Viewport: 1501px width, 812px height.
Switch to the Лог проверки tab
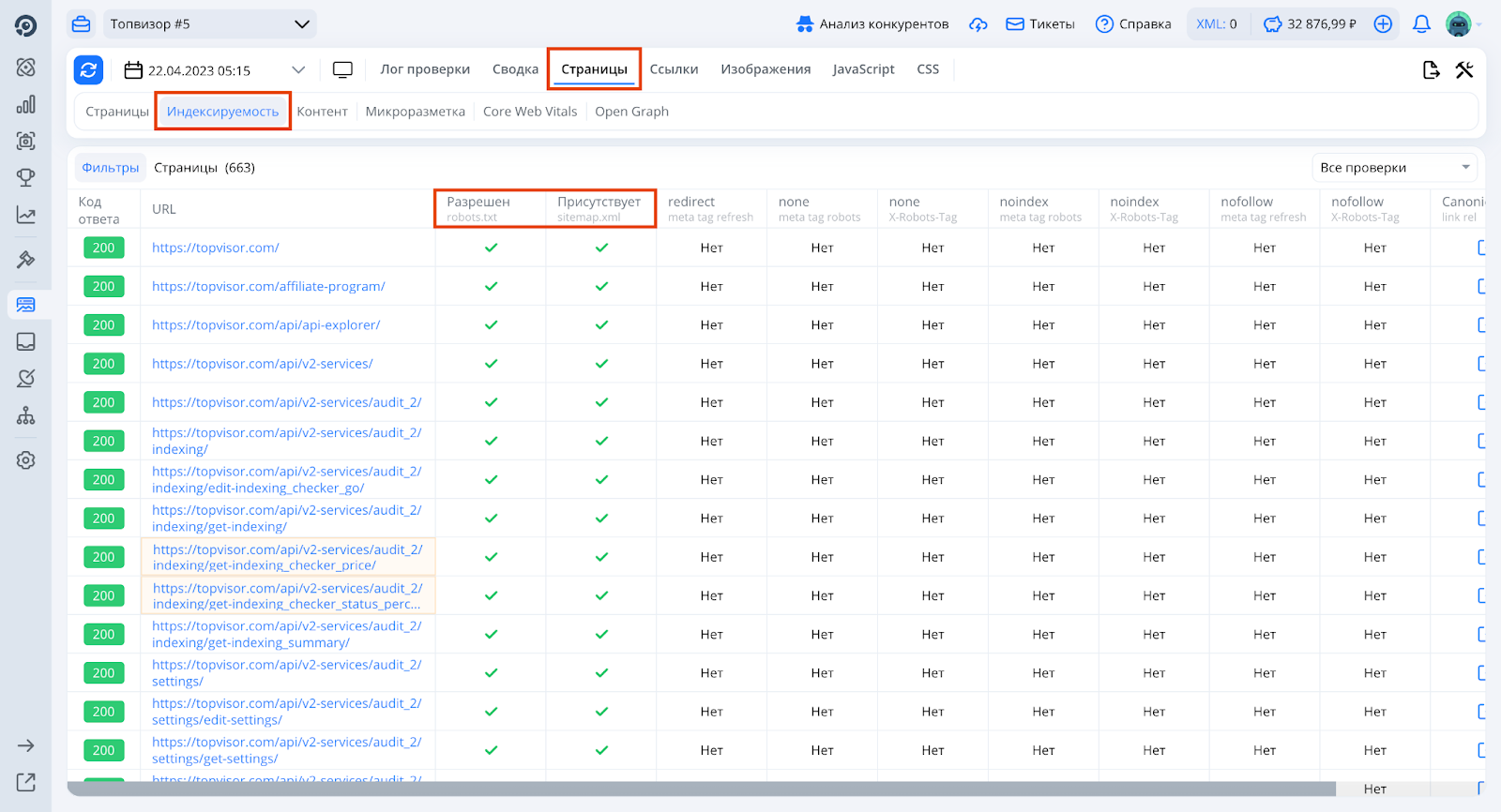pos(425,69)
